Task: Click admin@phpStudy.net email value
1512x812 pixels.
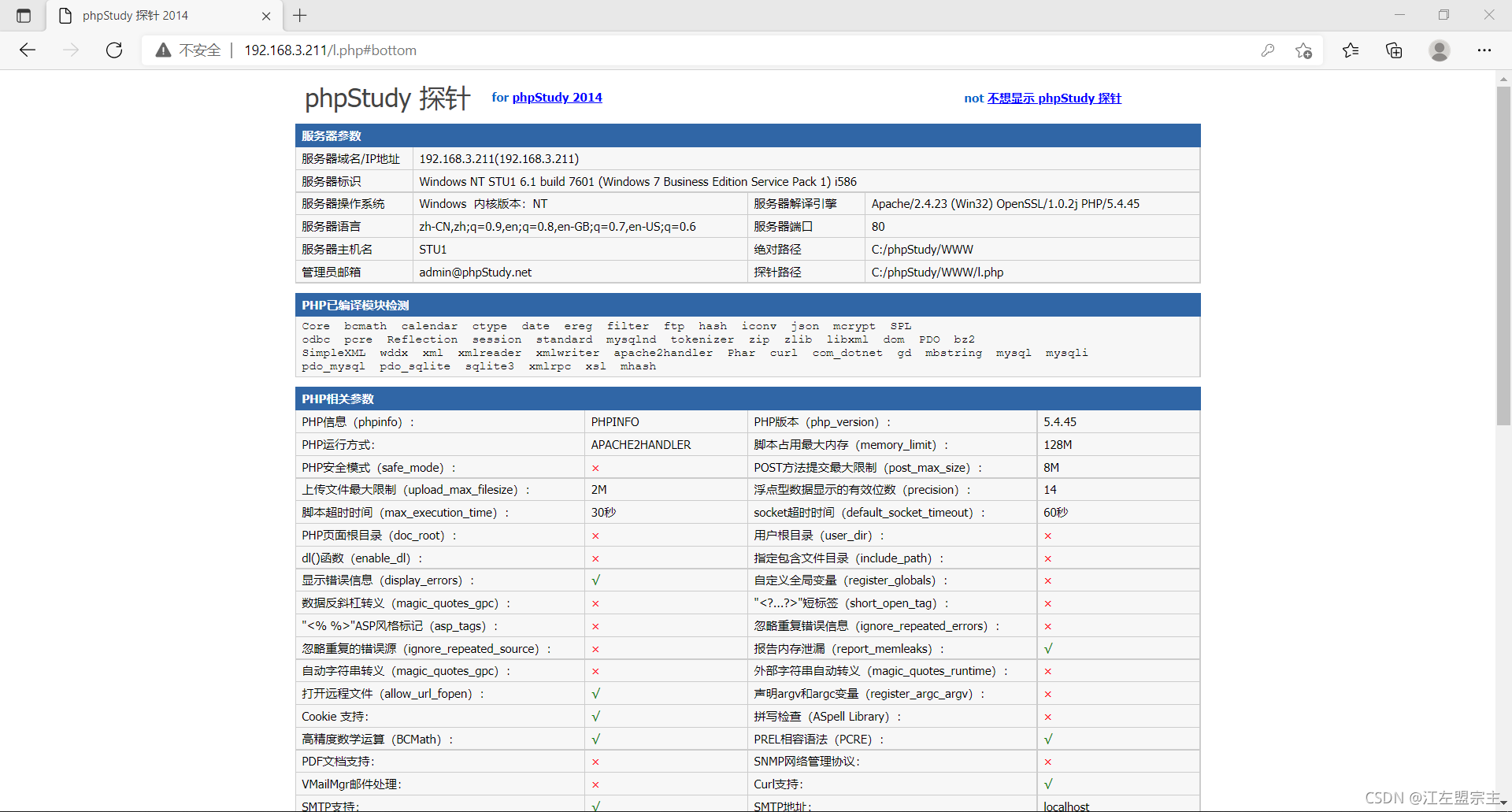Action: [x=475, y=273]
